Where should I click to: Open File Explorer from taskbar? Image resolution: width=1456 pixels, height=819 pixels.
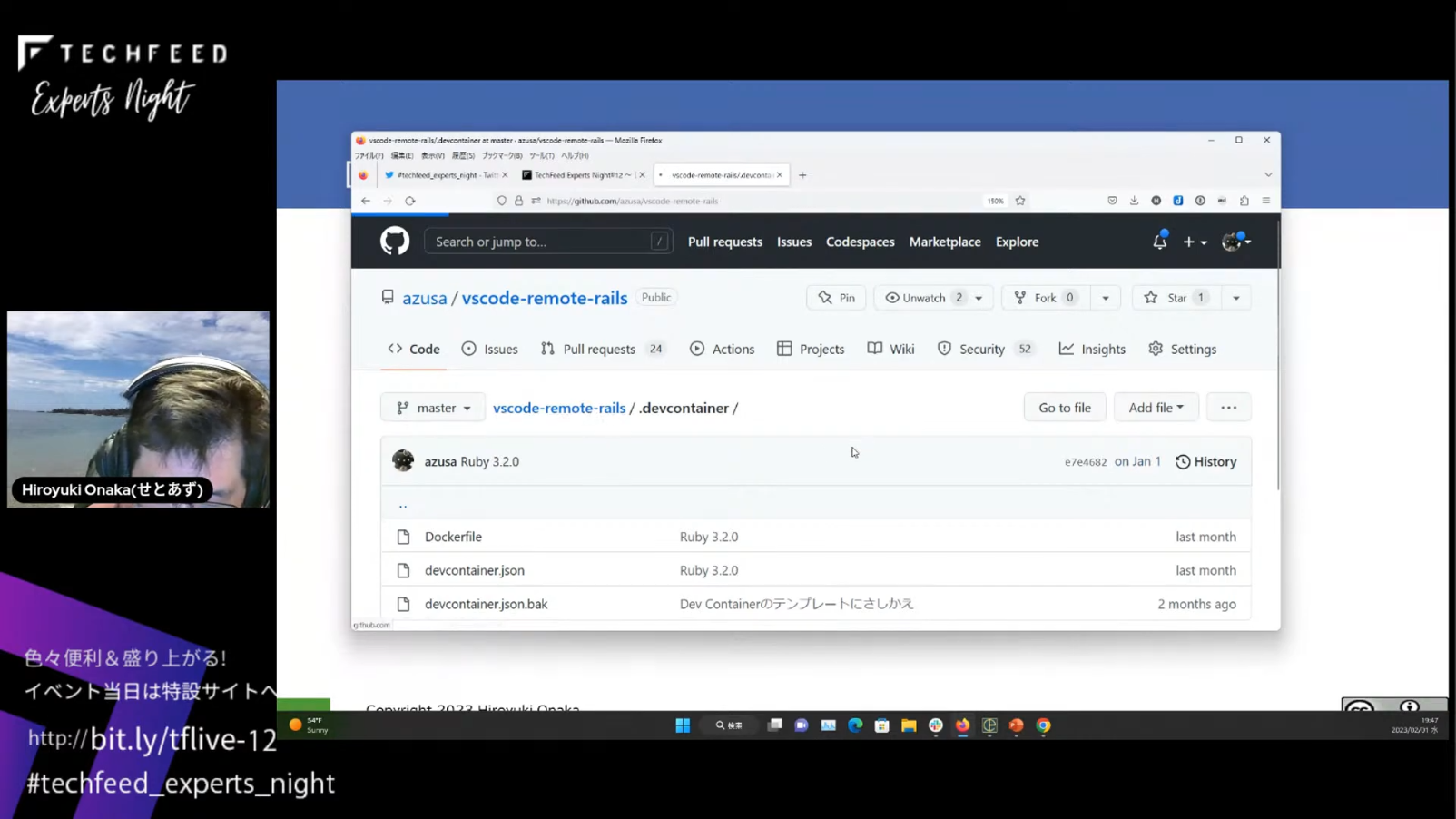pyautogui.click(x=909, y=725)
